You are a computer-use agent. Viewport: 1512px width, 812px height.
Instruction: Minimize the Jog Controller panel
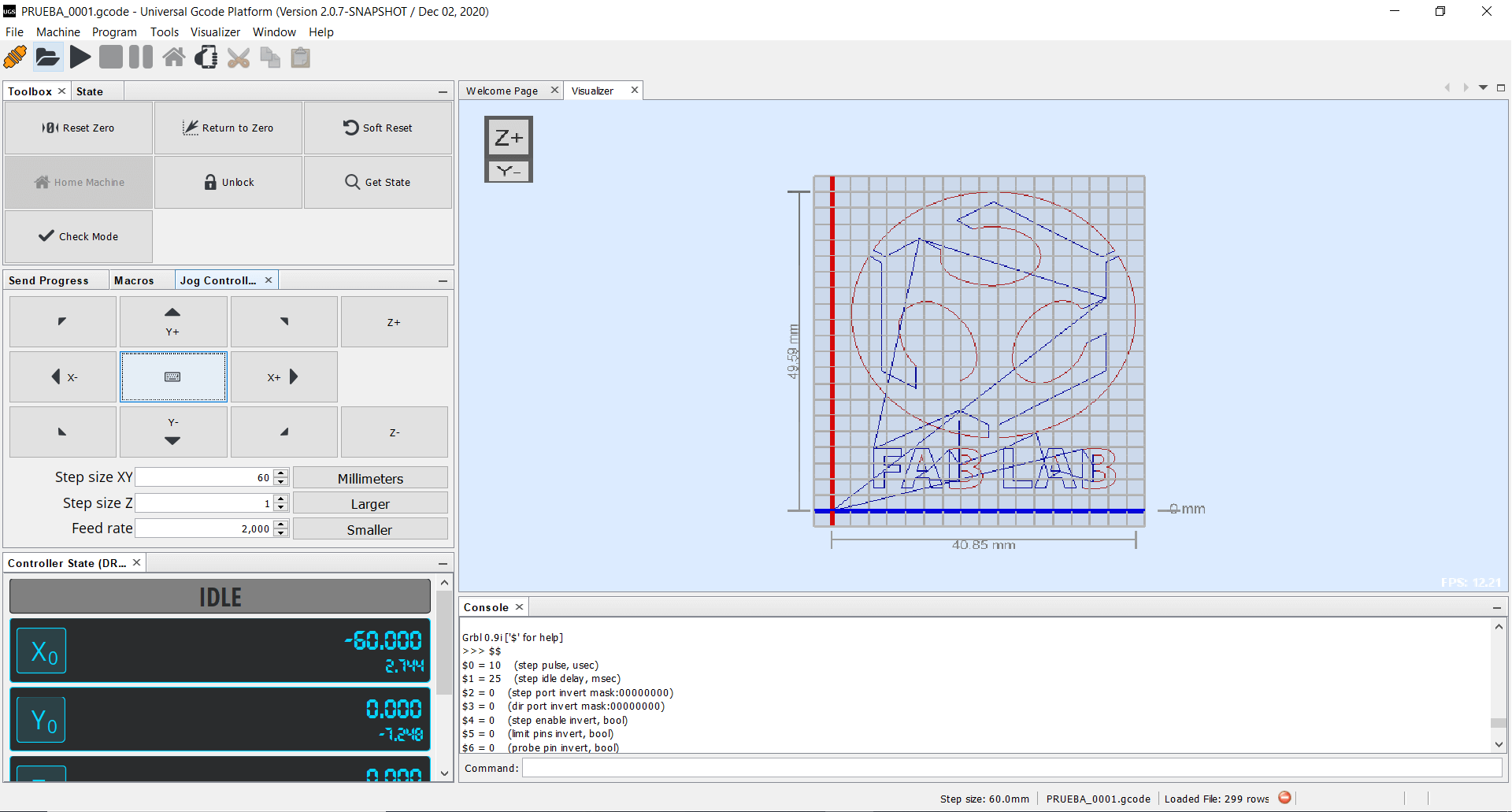click(x=443, y=281)
